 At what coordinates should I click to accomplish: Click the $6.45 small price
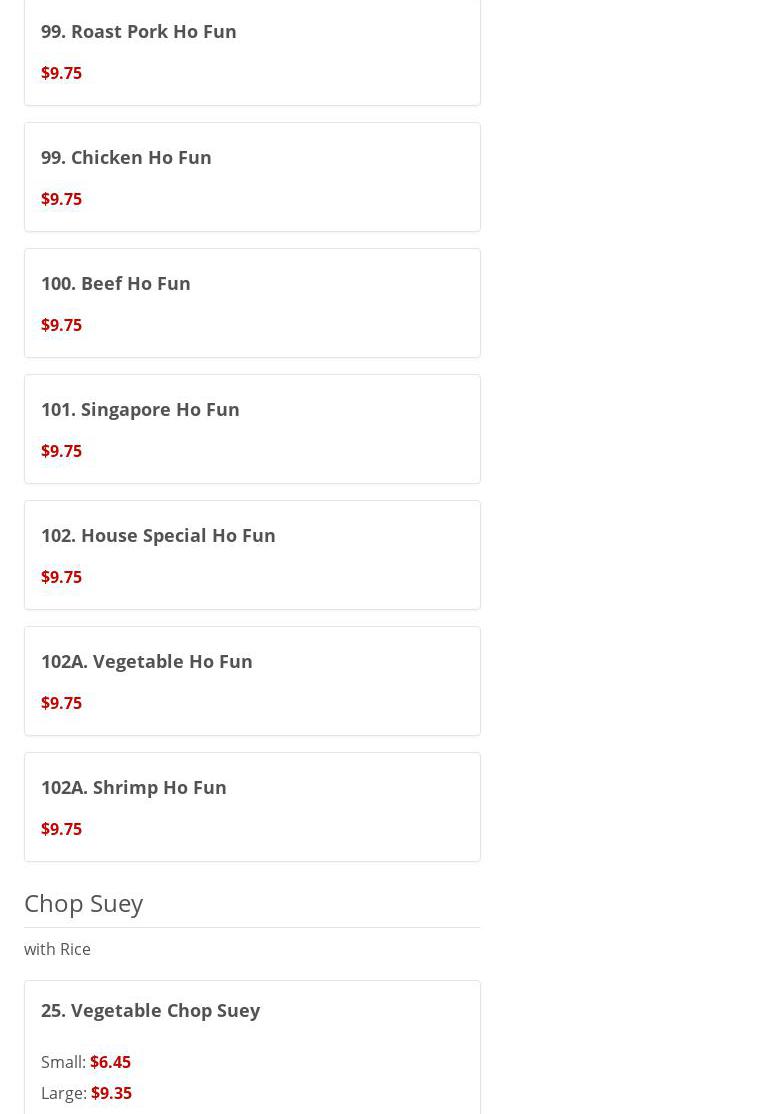(x=110, y=1062)
